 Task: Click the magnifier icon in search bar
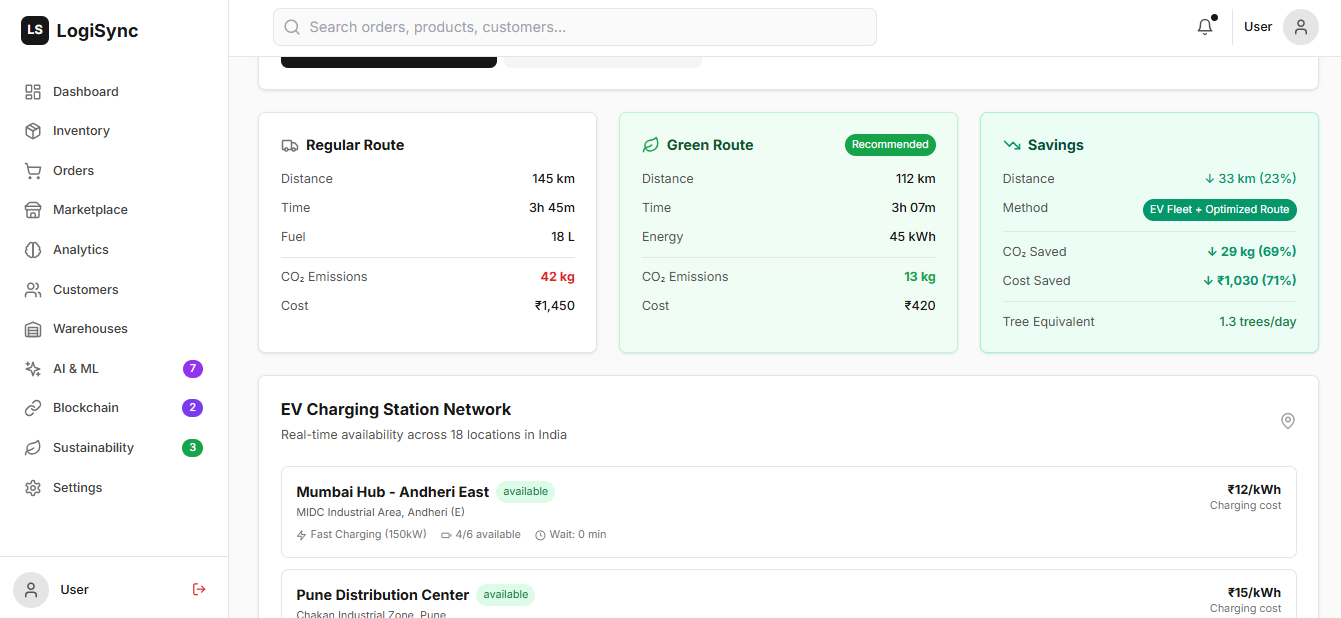pyautogui.click(x=292, y=27)
